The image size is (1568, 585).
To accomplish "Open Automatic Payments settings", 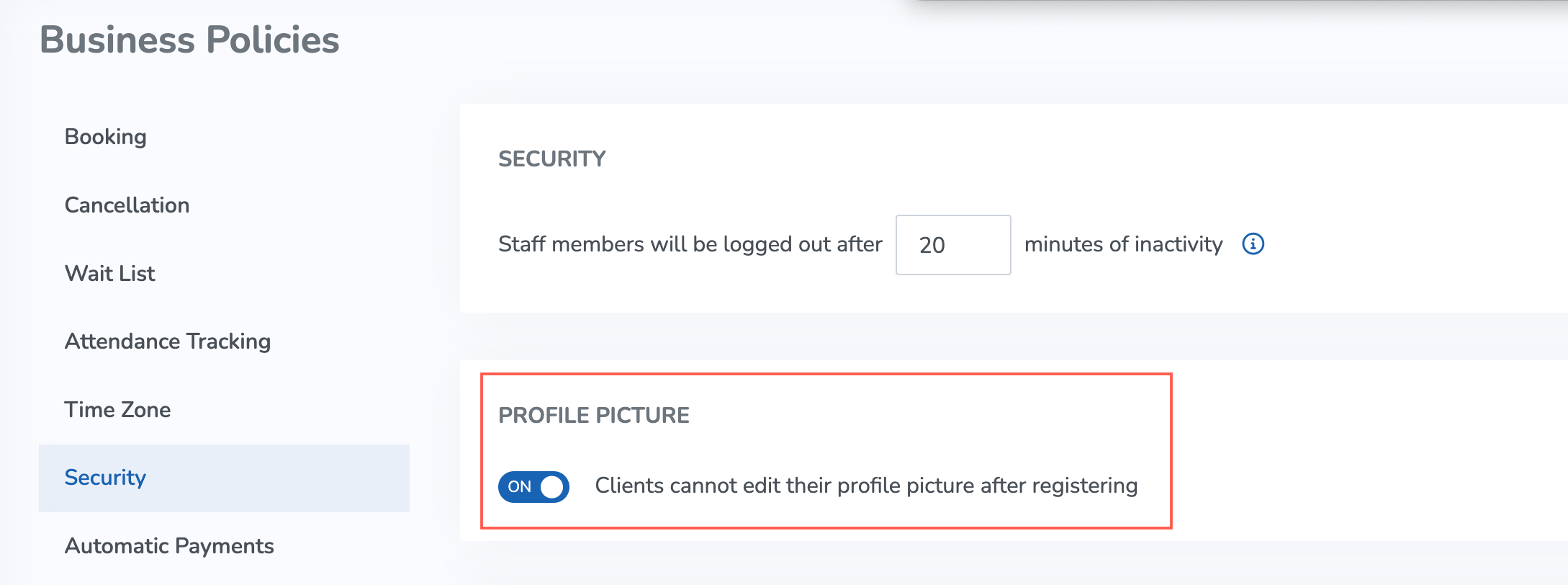I will click(x=169, y=546).
